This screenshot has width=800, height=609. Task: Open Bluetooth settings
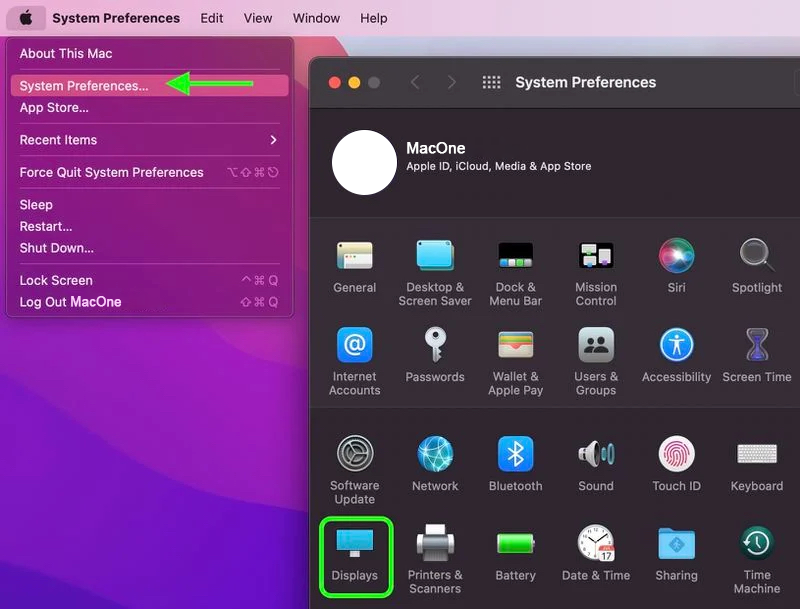click(x=515, y=464)
